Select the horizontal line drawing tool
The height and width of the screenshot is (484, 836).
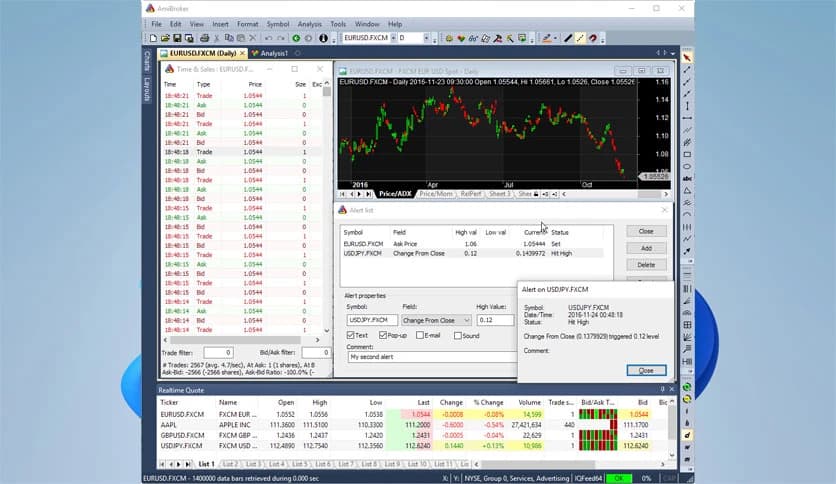(687, 118)
